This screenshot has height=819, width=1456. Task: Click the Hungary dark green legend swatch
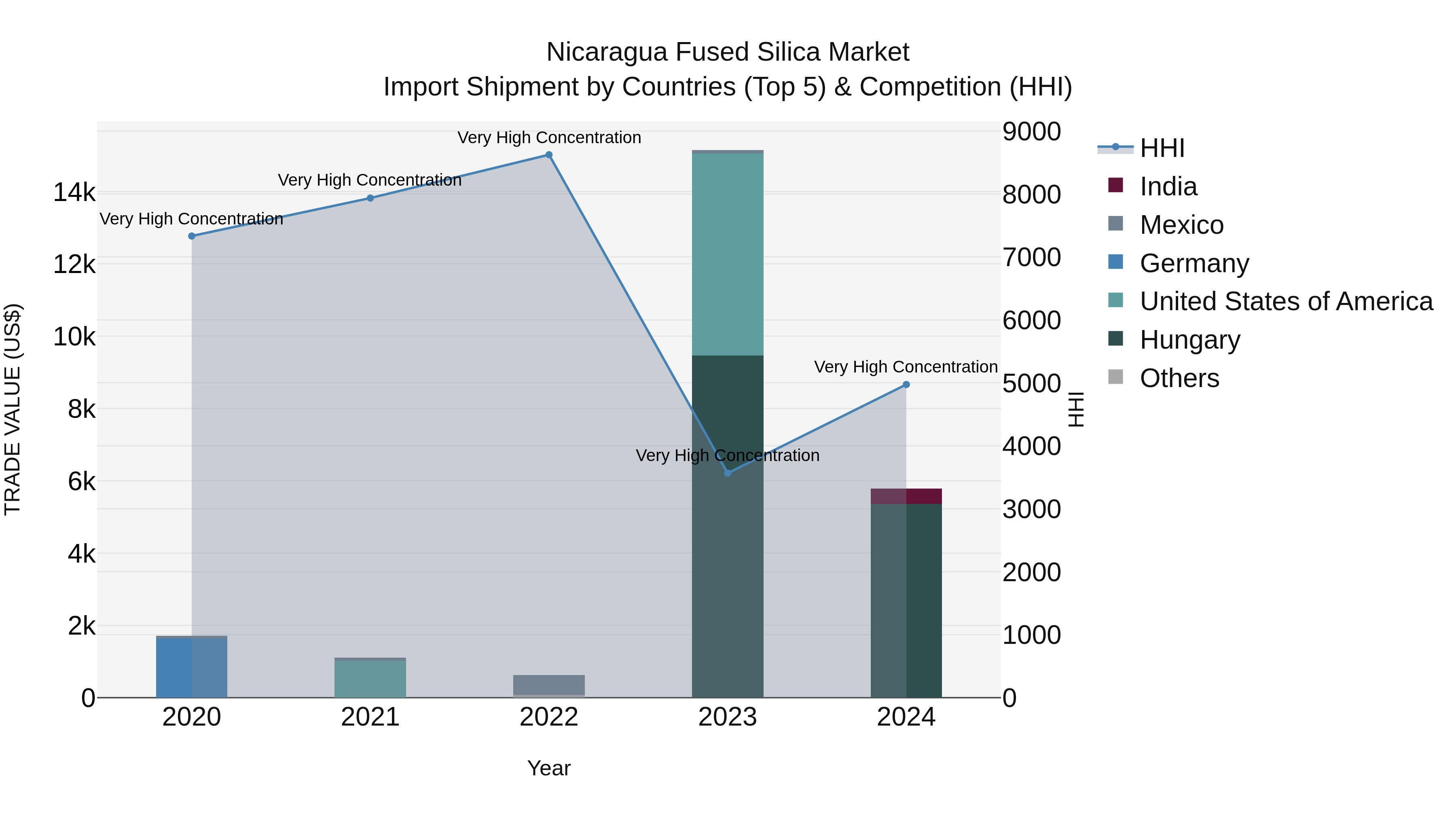(1116, 339)
